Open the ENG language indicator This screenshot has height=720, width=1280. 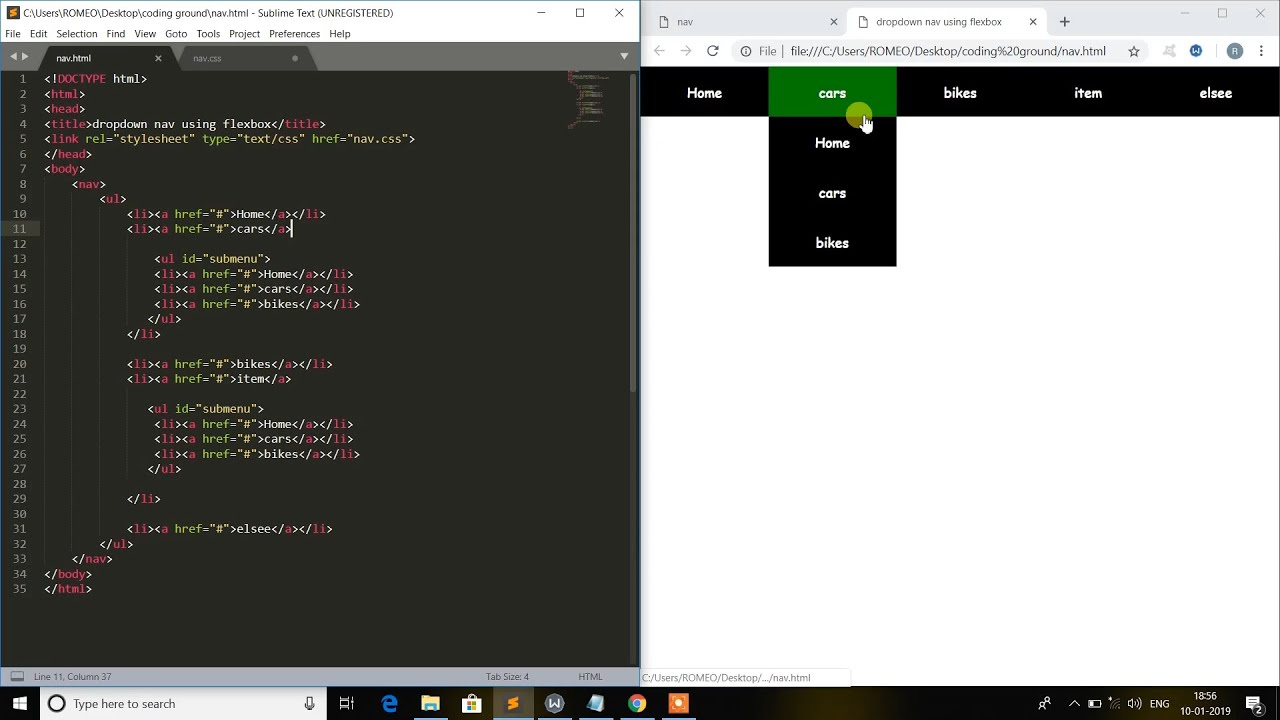point(1160,704)
